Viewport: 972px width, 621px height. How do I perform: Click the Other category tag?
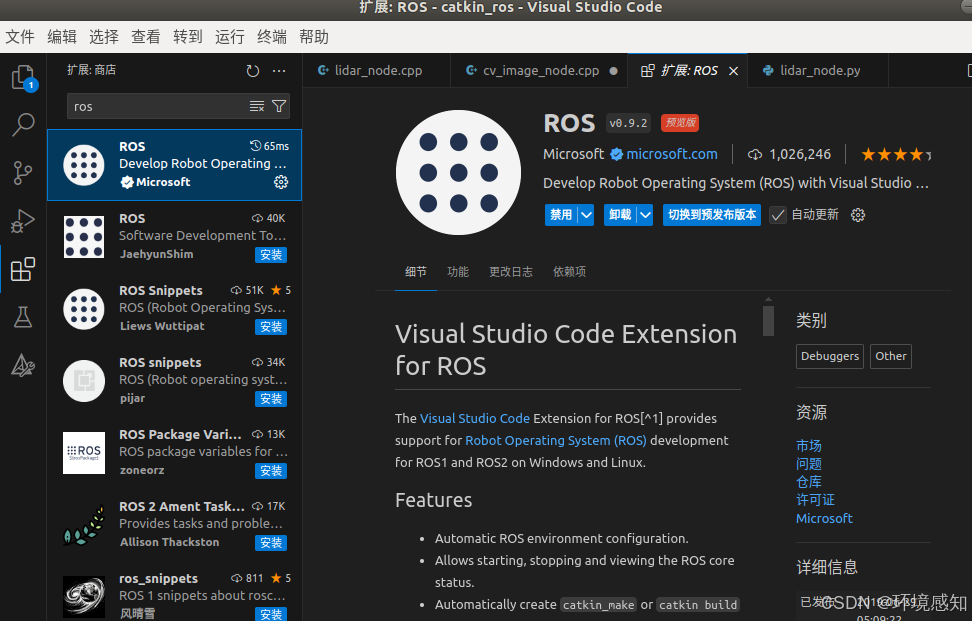[891, 356]
